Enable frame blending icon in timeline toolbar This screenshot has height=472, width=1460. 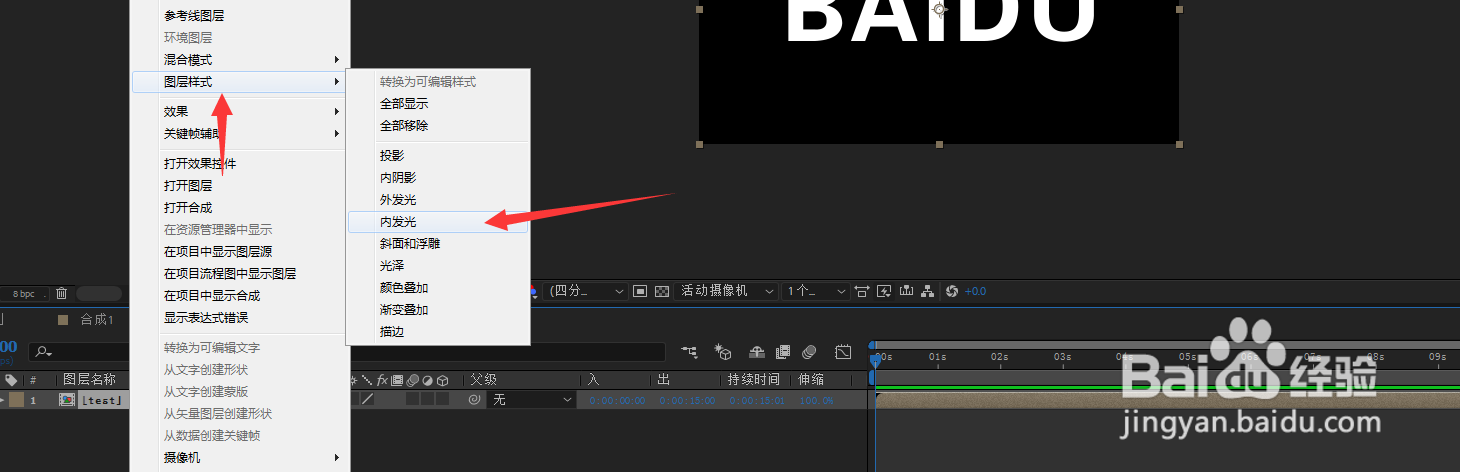click(x=783, y=352)
